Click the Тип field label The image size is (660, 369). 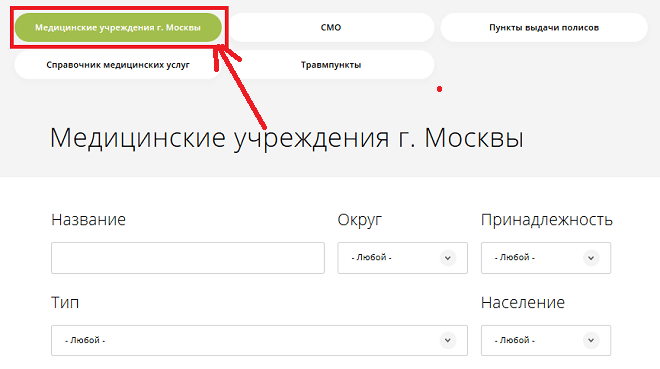pyautogui.click(x=65, y=303)
